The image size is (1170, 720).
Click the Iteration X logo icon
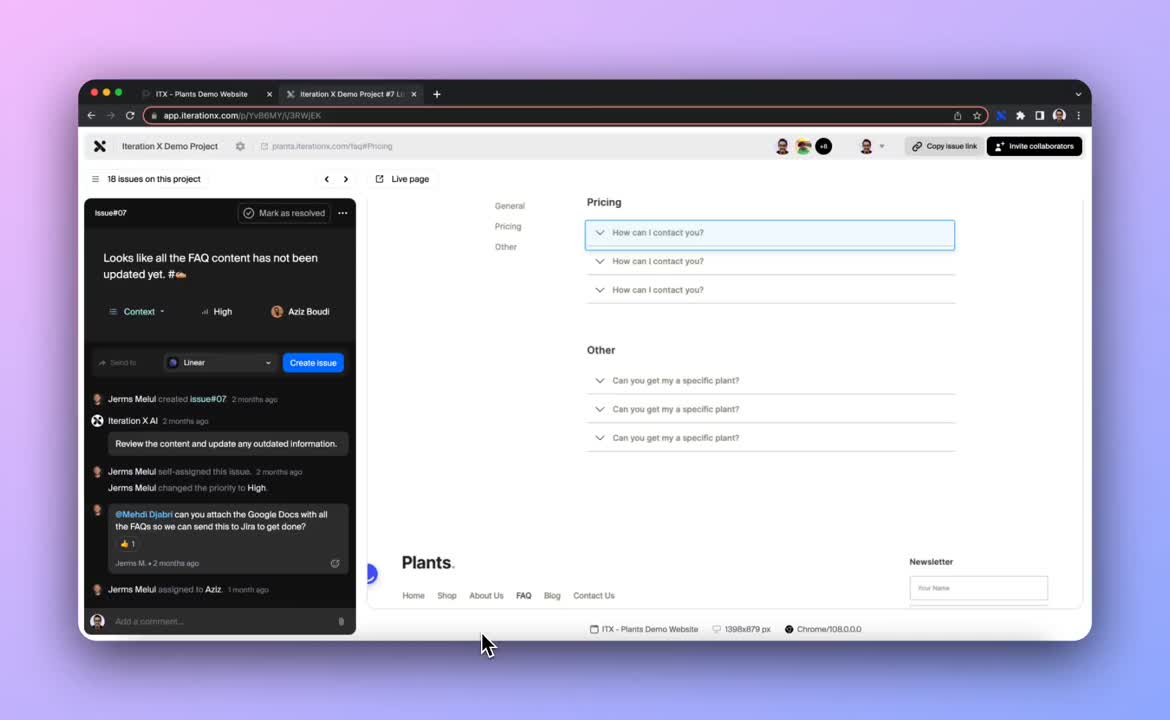point(100,146)
